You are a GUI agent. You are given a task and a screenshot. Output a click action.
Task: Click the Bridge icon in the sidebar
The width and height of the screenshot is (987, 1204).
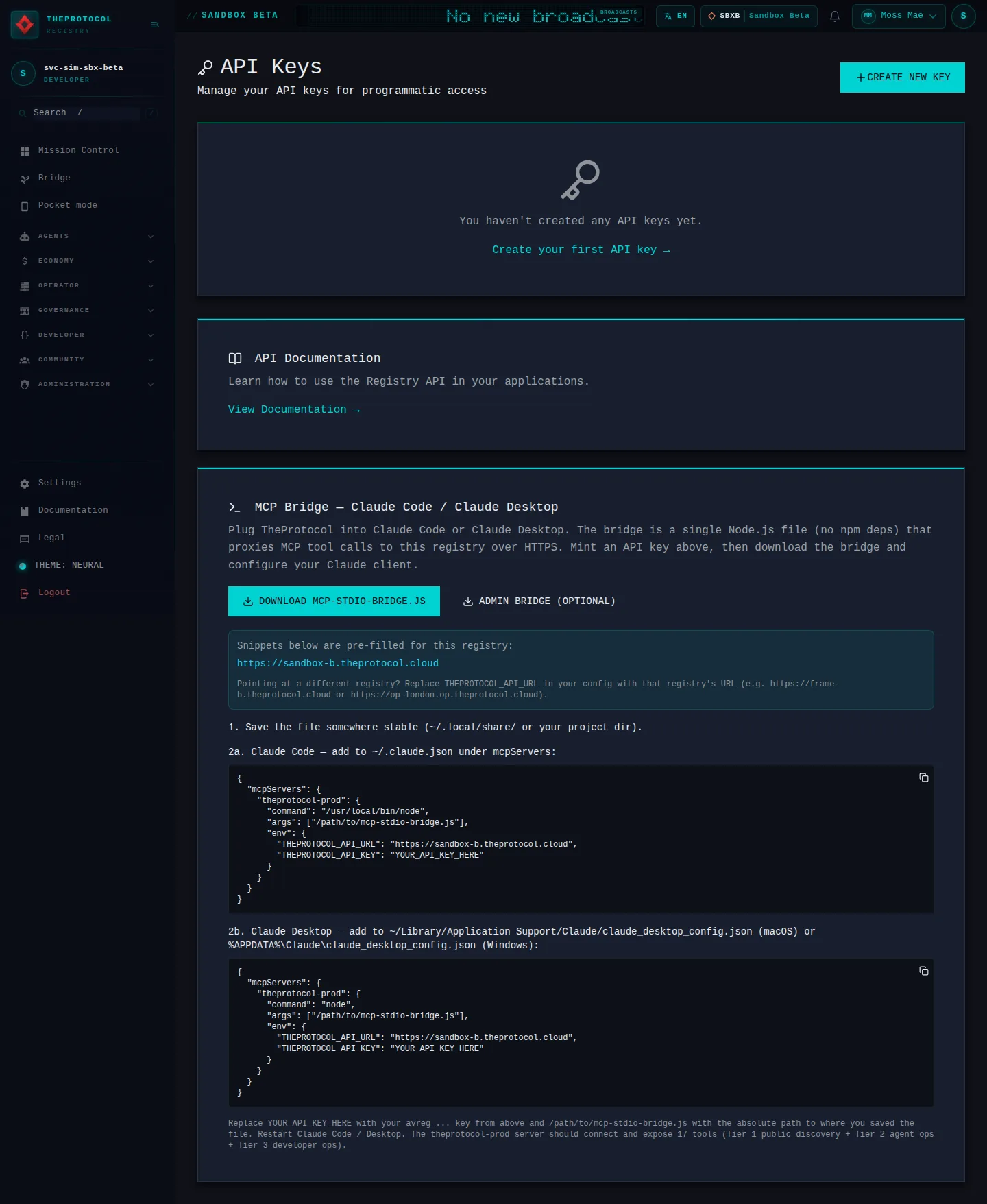point(25,178)
